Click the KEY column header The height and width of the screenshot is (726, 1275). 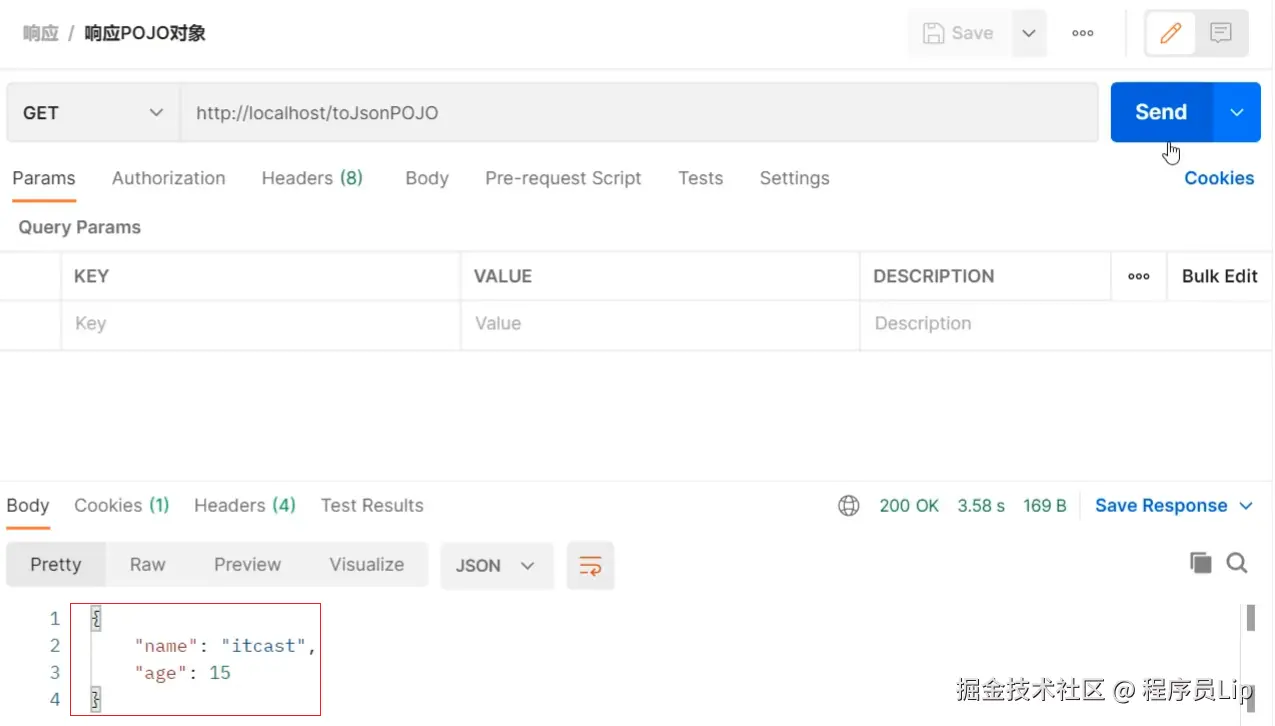[x=91, y=276]
